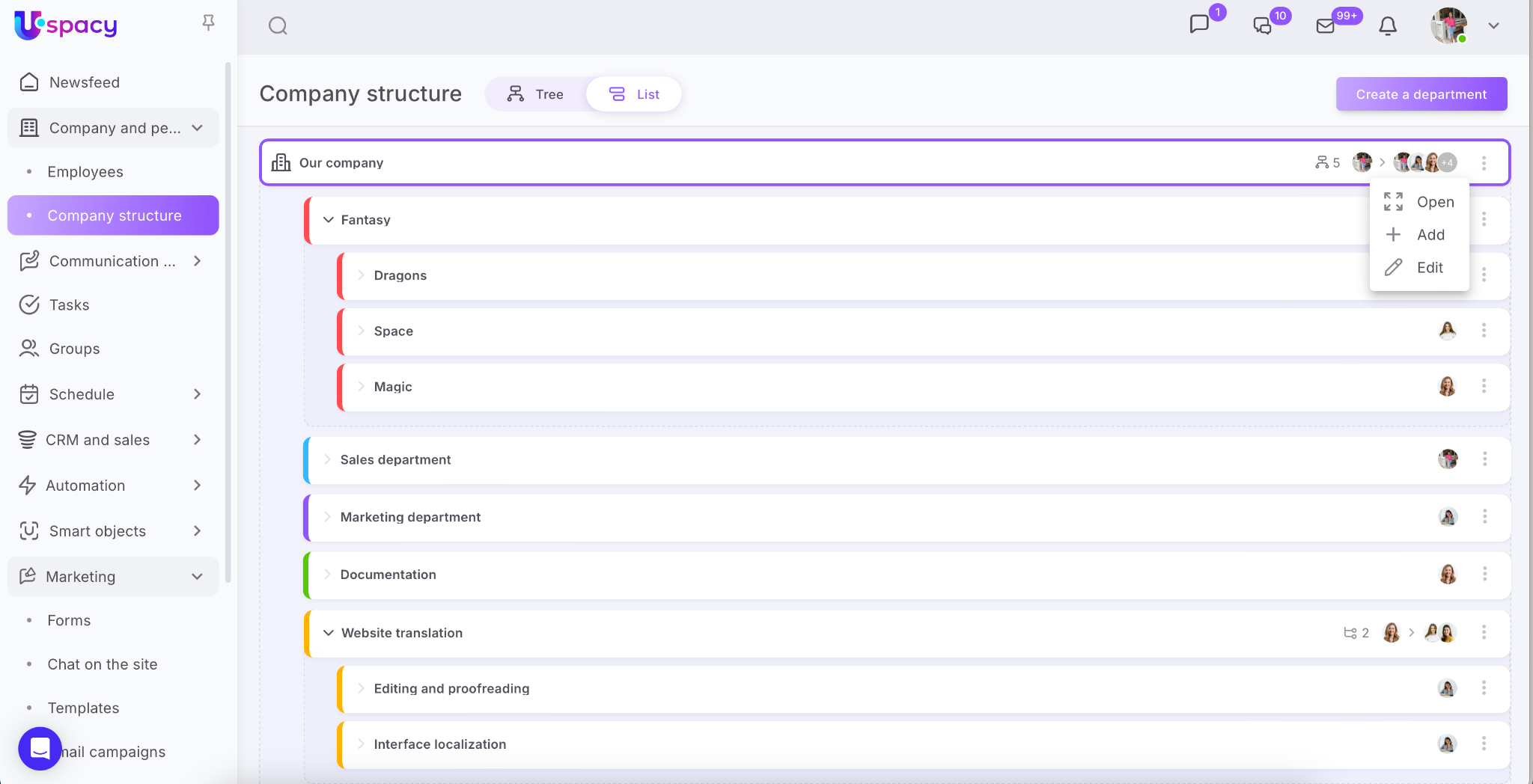Click the pin sidebar icon
Screen dimensions: 1533x784
point(209,23)
